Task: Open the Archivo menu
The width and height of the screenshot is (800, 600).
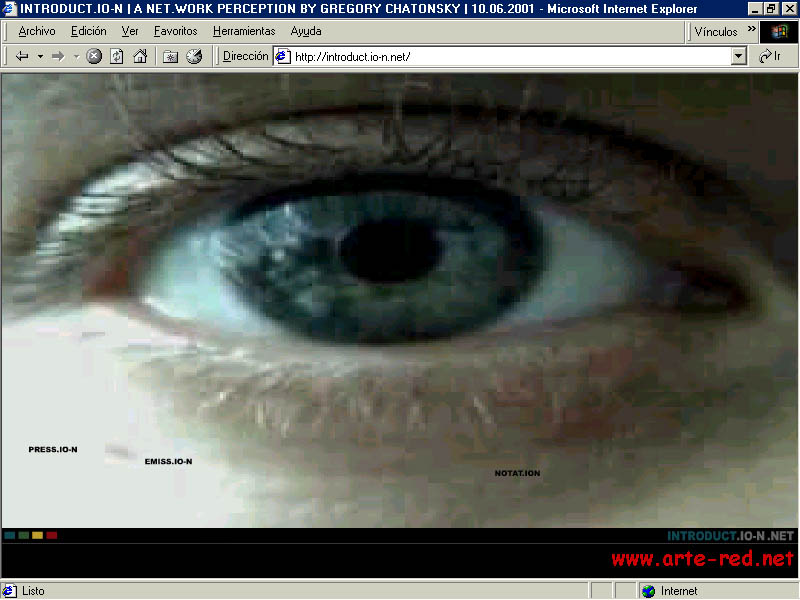Action: coord(37,31)
